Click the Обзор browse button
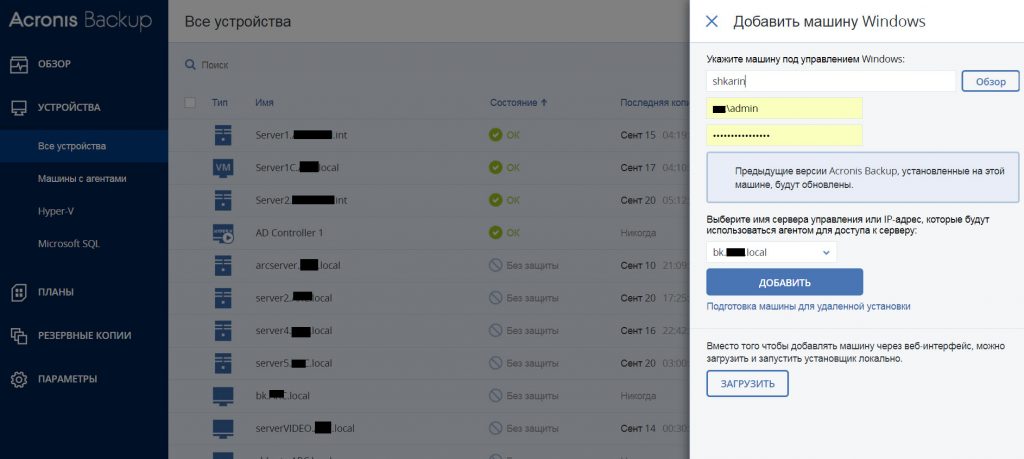The image size is (1024, 459). click(991, 82)
